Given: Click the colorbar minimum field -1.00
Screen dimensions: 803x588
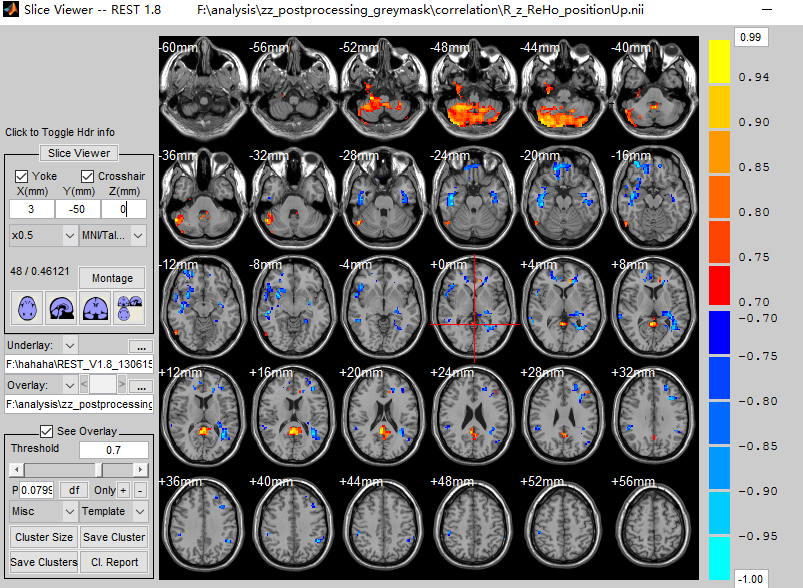Looking at the screenshot, I should click(751, 579).
